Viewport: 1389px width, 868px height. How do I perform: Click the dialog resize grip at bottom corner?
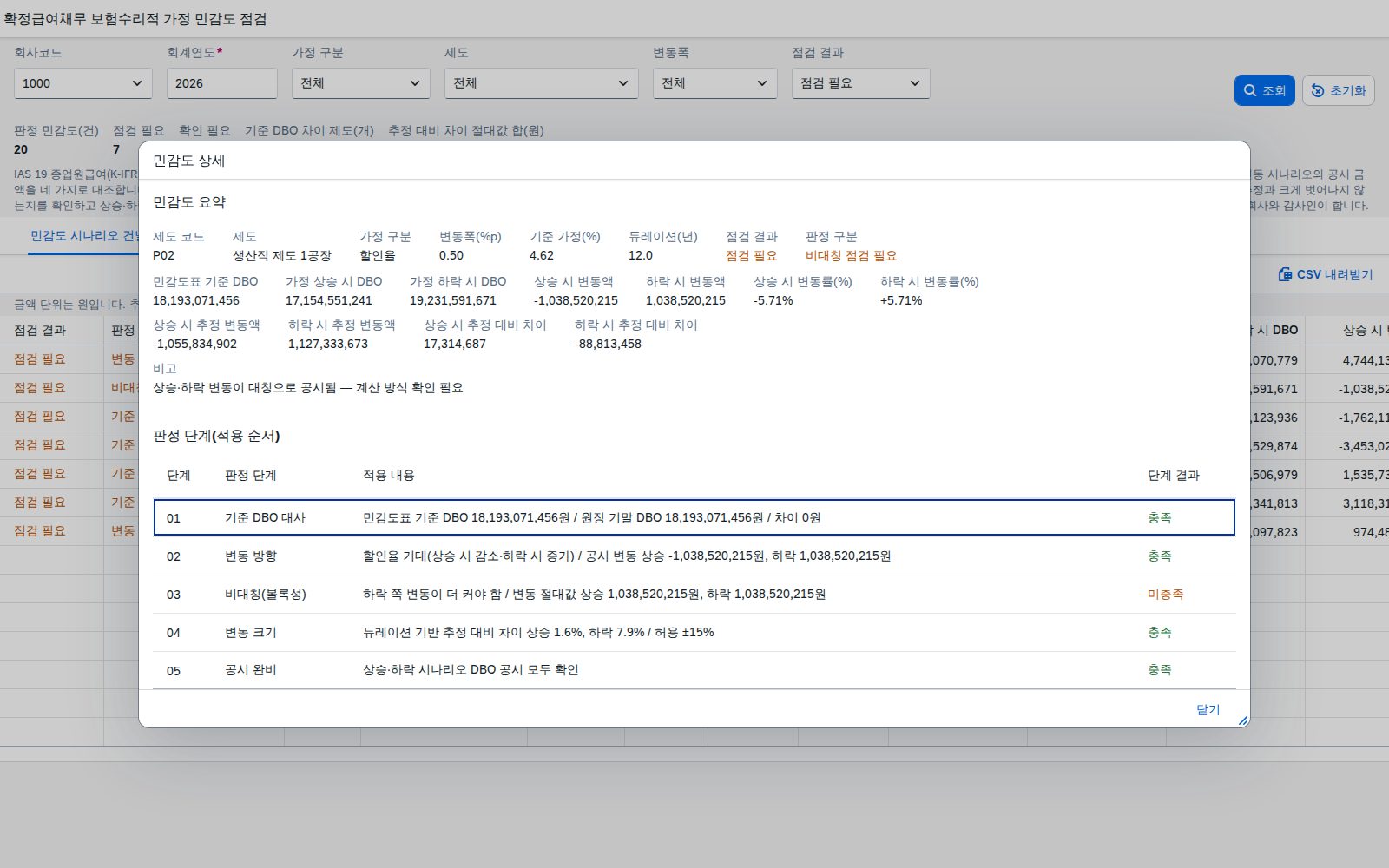(x=1243, y=720)
